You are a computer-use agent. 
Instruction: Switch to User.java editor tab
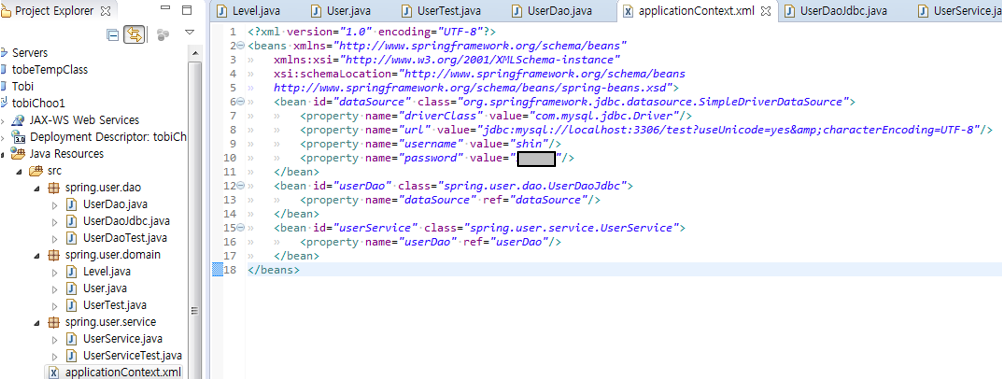click(x=341, y=11)
